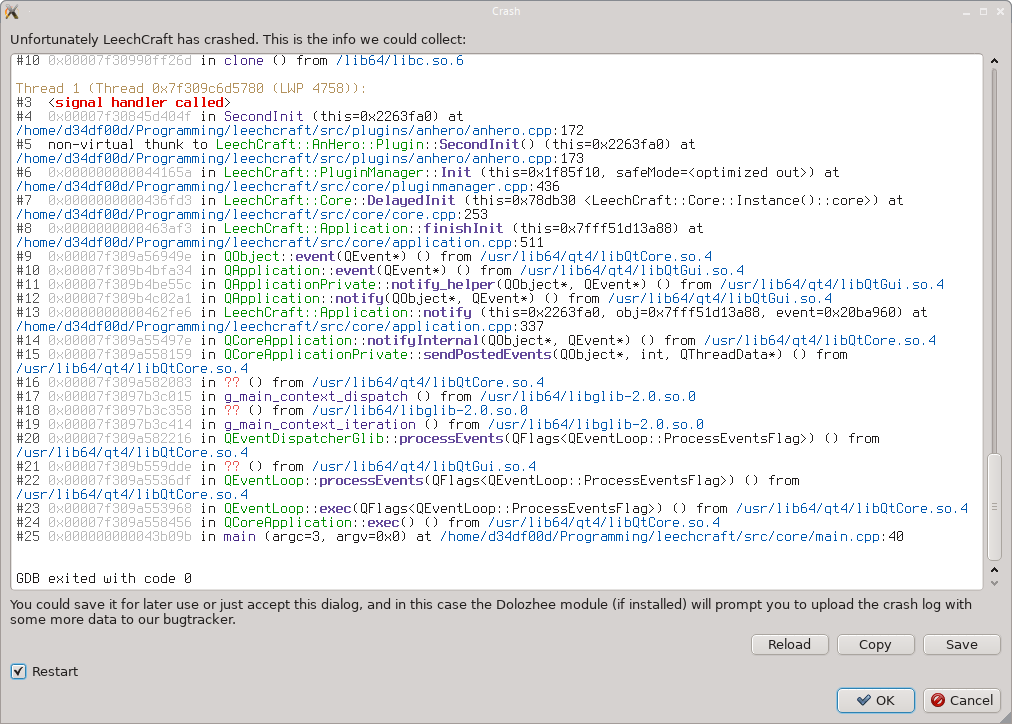This screenshot has height=724, width=1012.
Task: Click 'g_main_context_iteration' function name
Action: (x=319, y=425)
